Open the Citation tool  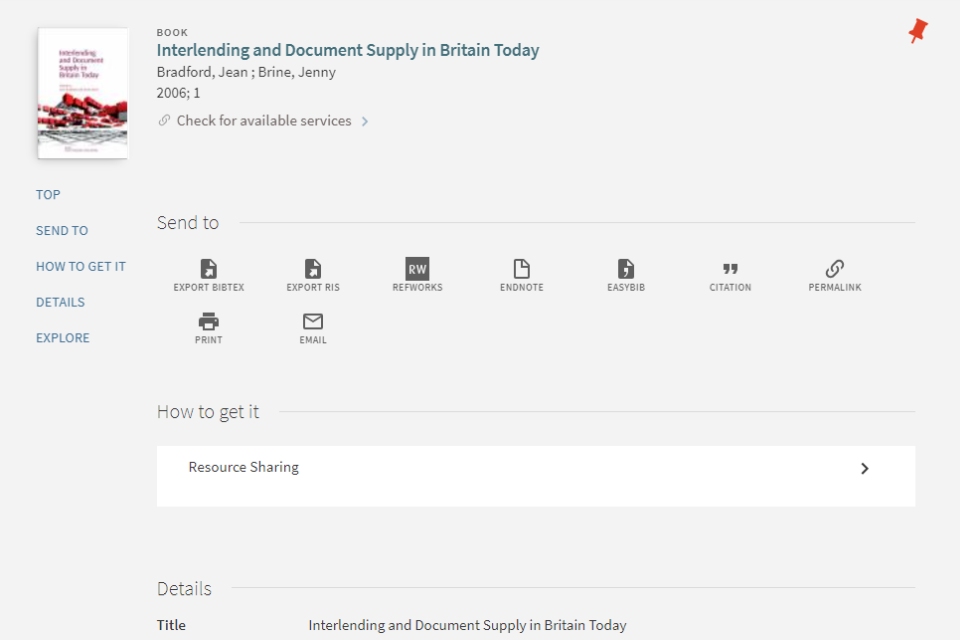[x=730, y=269]
